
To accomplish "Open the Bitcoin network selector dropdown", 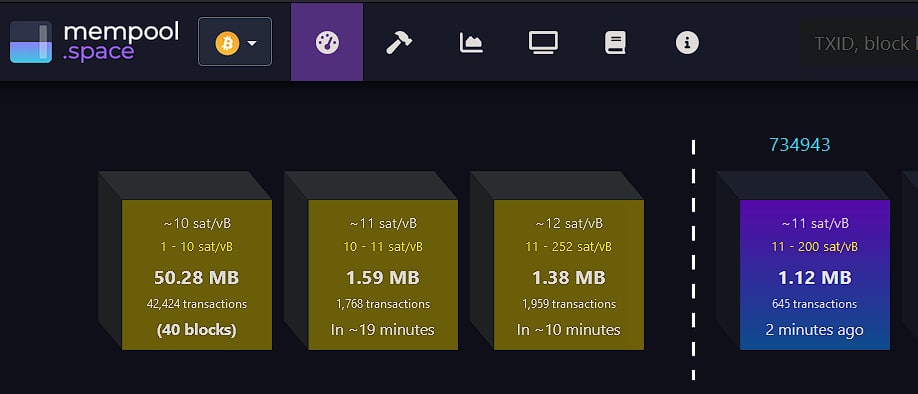I will [x=235, y=42].
